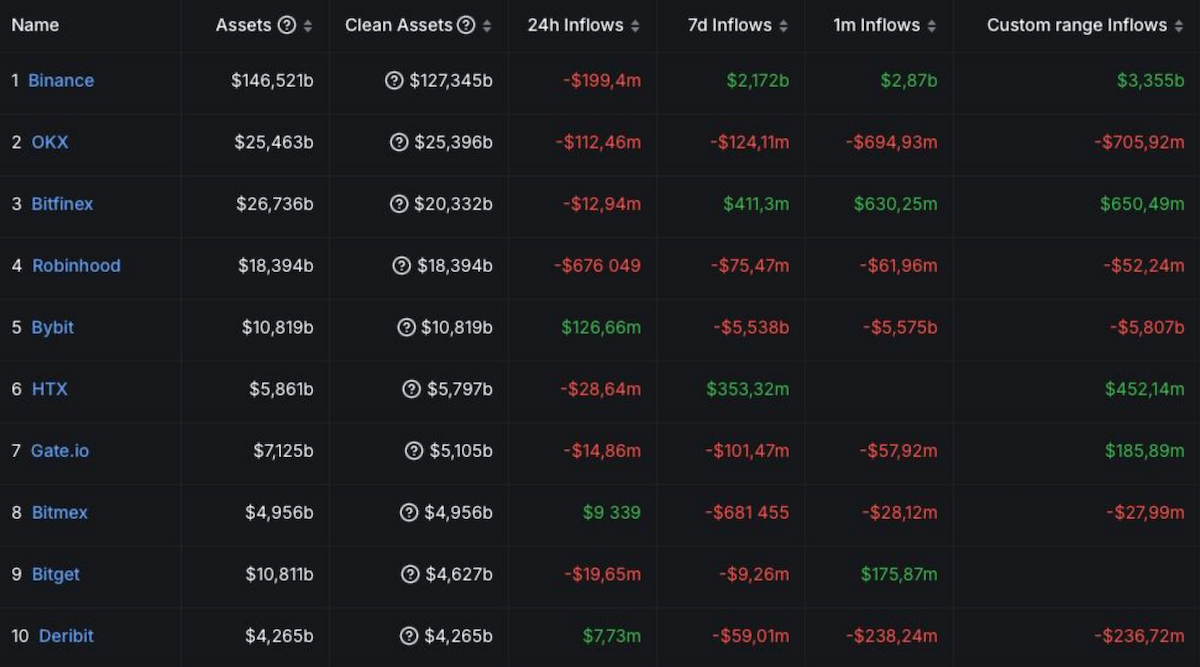The width and height of the screenshot is (1200, 667).
Task: Click the question icon next to HTX's $5,797b
Action: [411, 389]
